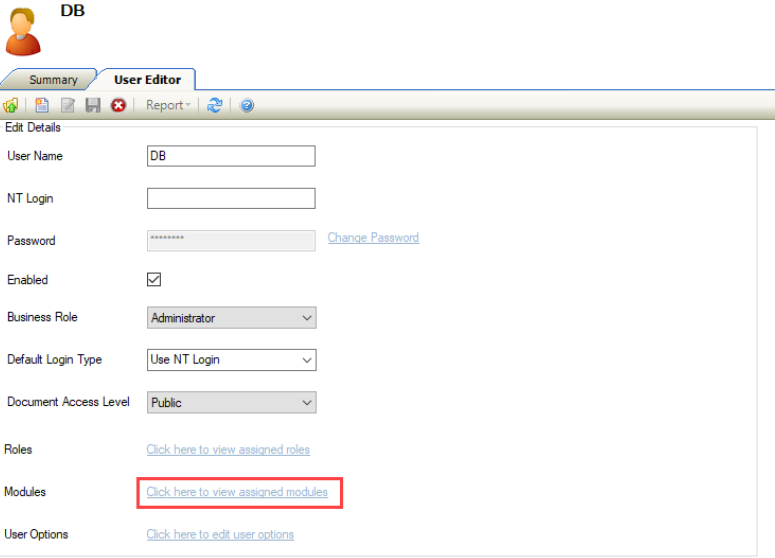
Task: Click the new record toolbar icon
Action: click(x=42, y=105)
